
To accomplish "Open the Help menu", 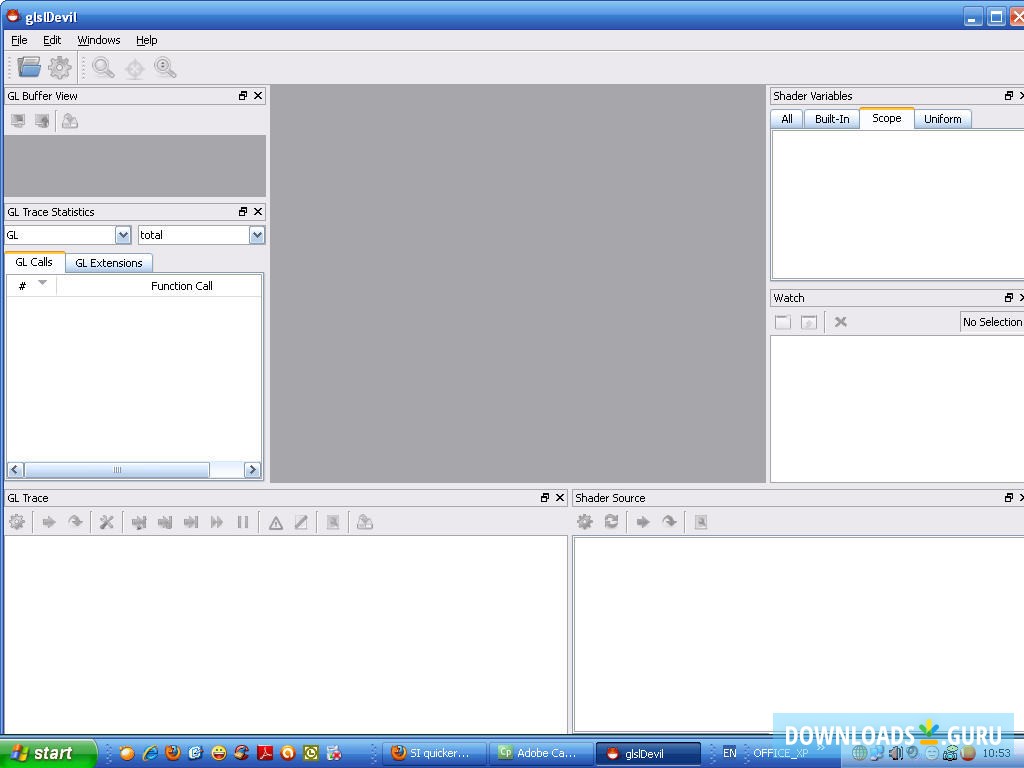I will [x=146, y=40].
